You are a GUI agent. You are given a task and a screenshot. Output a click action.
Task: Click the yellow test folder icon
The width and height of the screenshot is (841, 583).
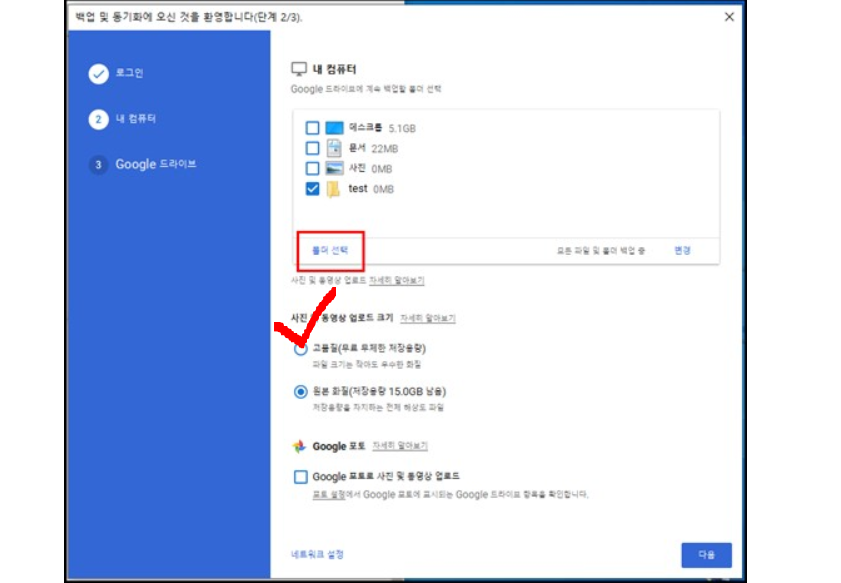pos(333,189)
